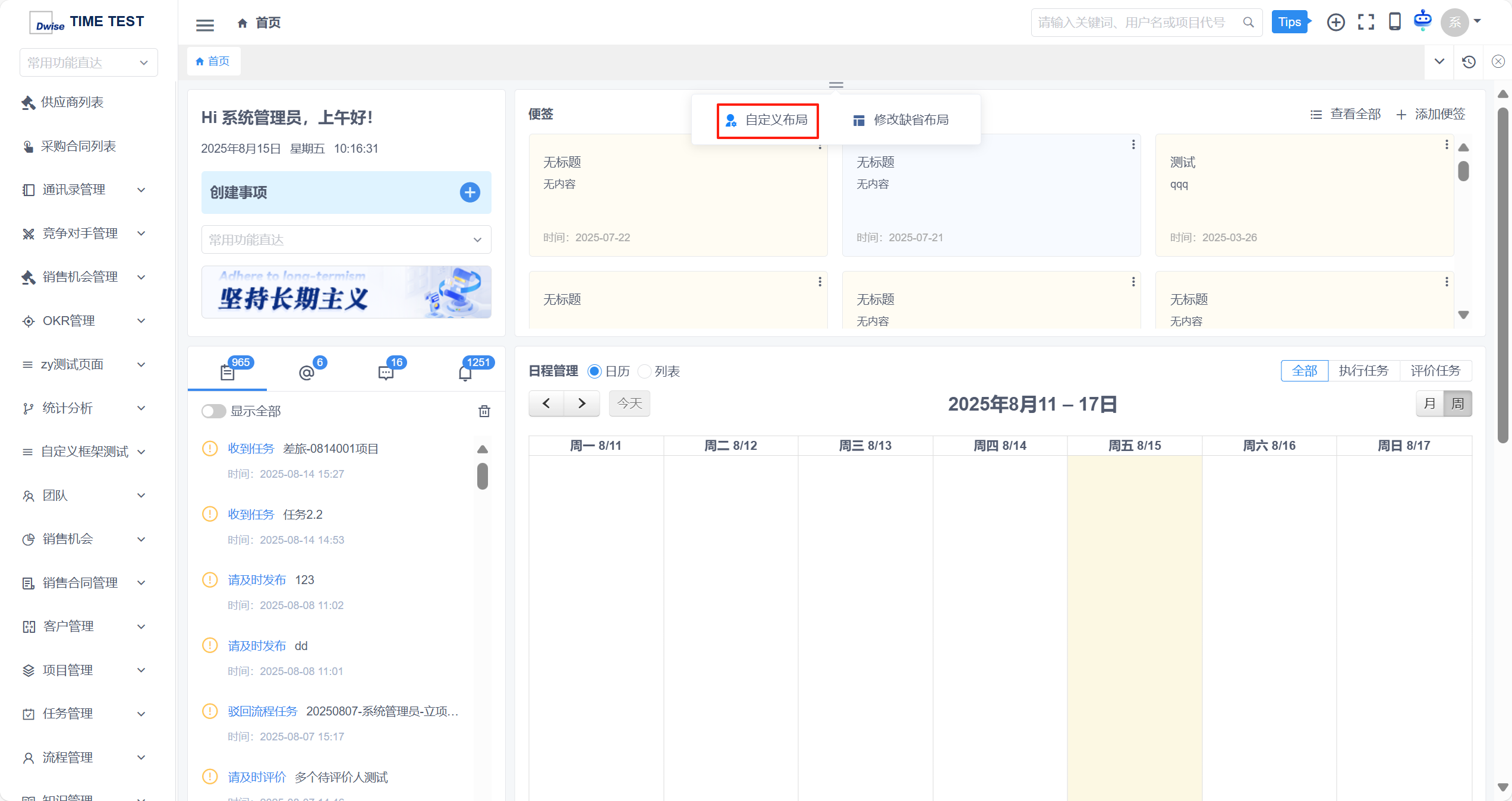This screenshot has height=801, width=1512.
Task: Switch to the 执行任务 tab
Action: [1363, 371]
